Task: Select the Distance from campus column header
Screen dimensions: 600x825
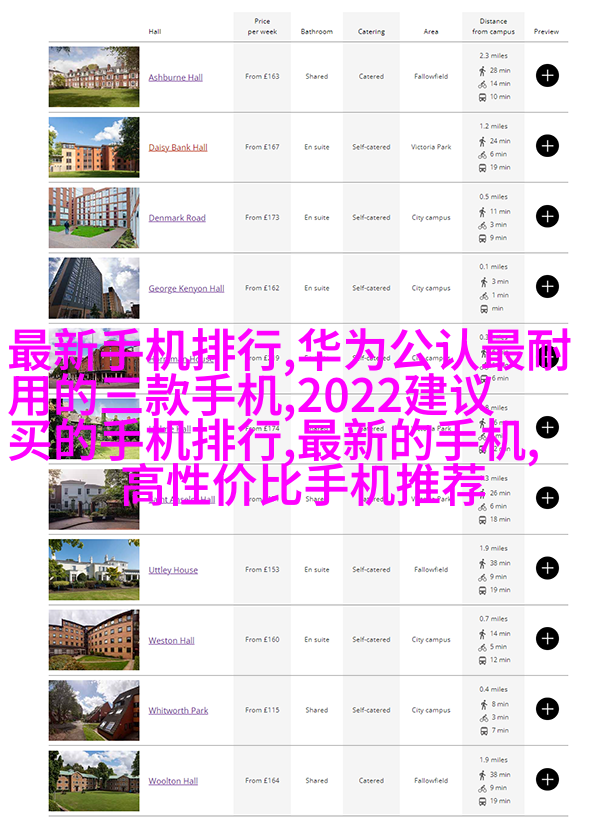Action: click(494, 26)
